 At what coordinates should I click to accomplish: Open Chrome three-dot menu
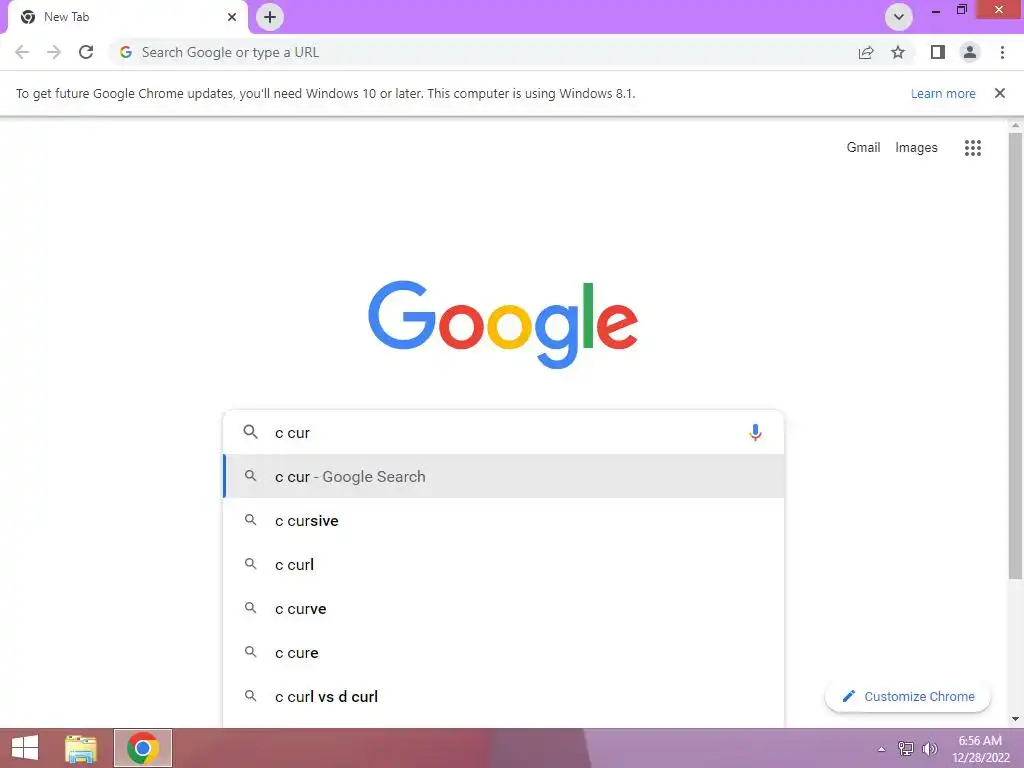click(1002, 52)
